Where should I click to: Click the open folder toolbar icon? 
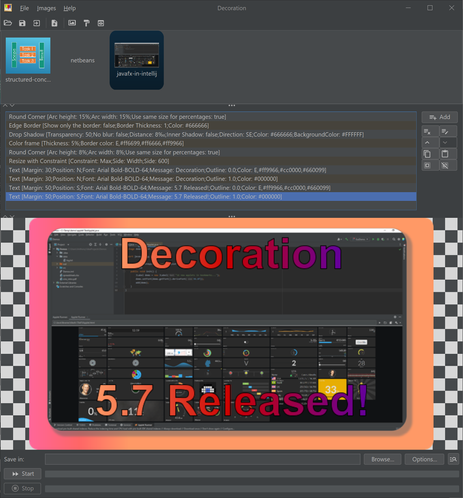(8, 23)
